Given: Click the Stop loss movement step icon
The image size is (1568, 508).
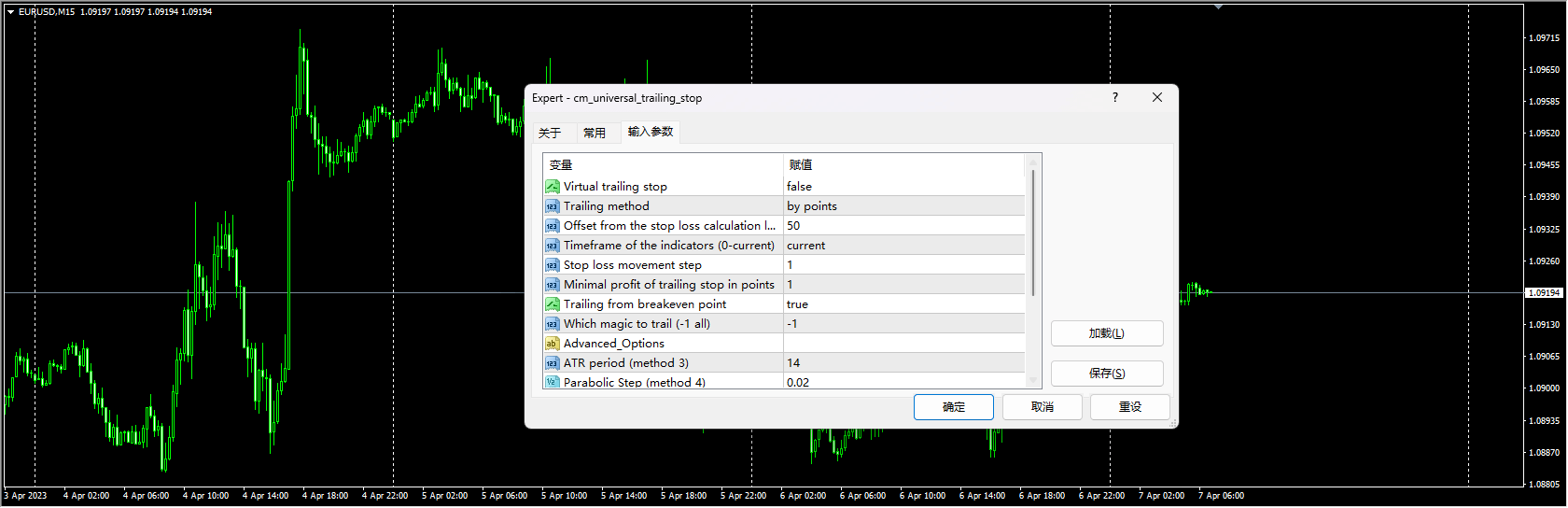Looking at the screenshot, I should (553, 265).
